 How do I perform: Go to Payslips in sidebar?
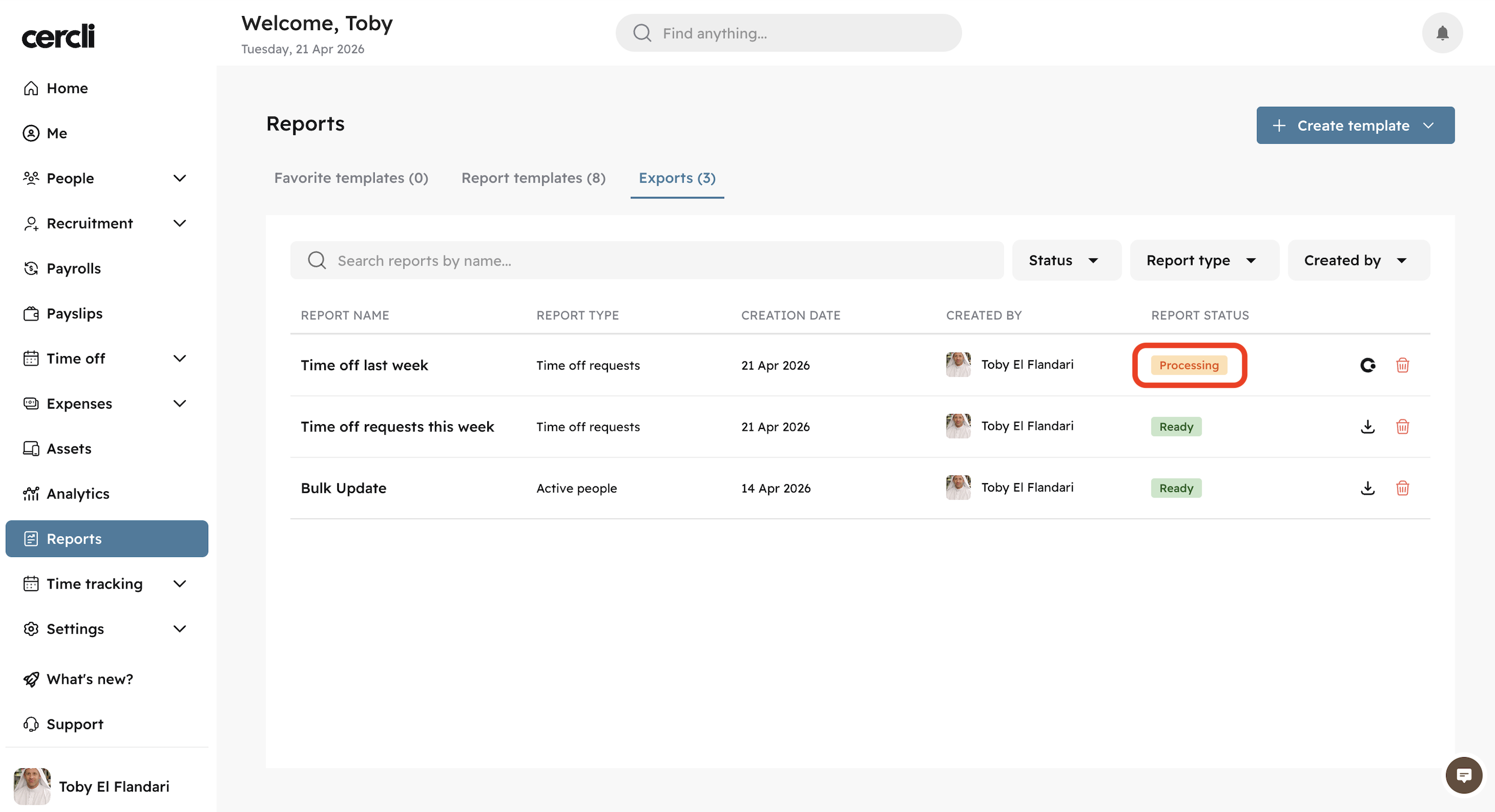click(75, 313)
